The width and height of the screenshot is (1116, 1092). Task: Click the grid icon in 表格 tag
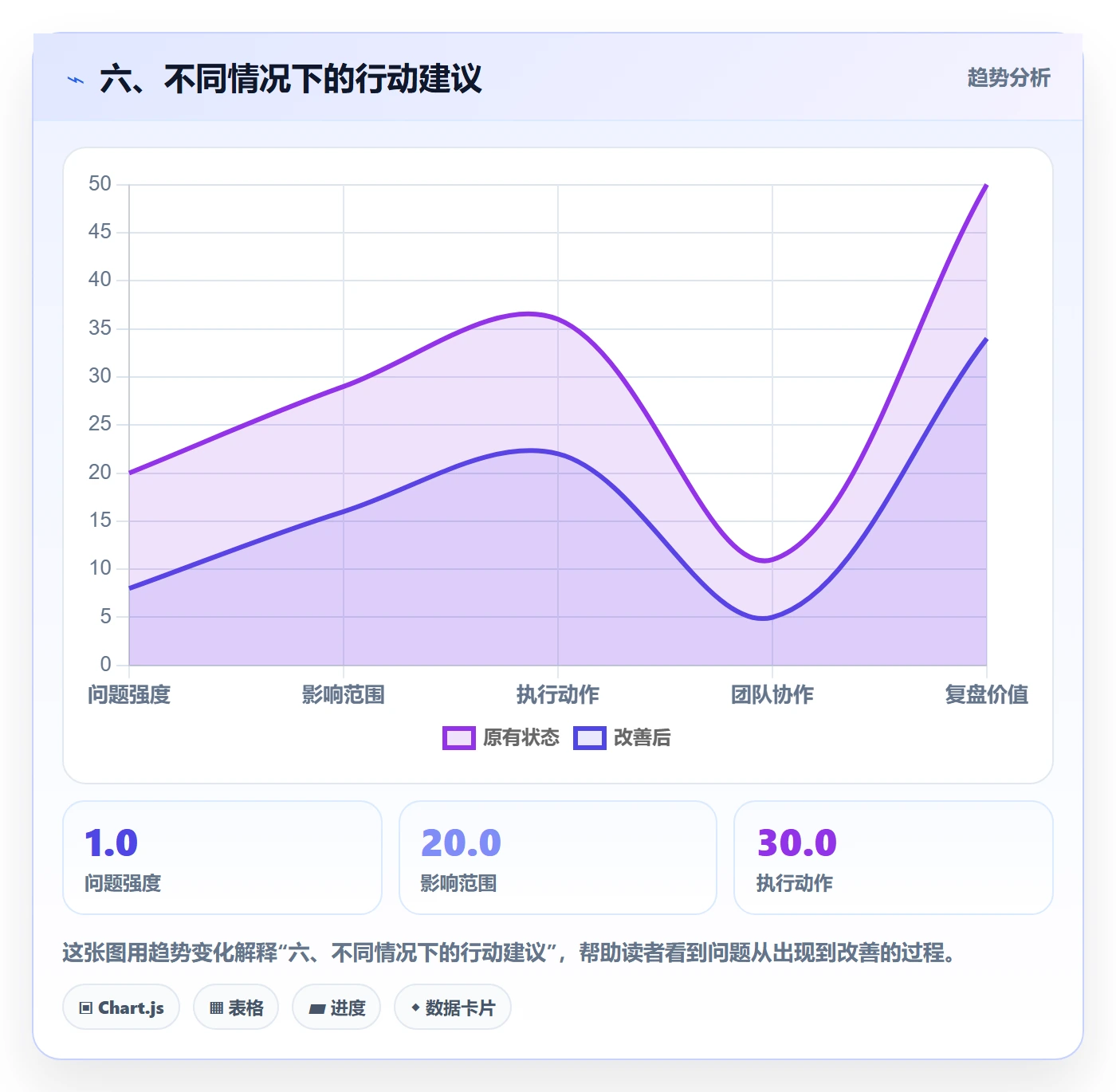pyautogui.click(x=216, y=1008)
